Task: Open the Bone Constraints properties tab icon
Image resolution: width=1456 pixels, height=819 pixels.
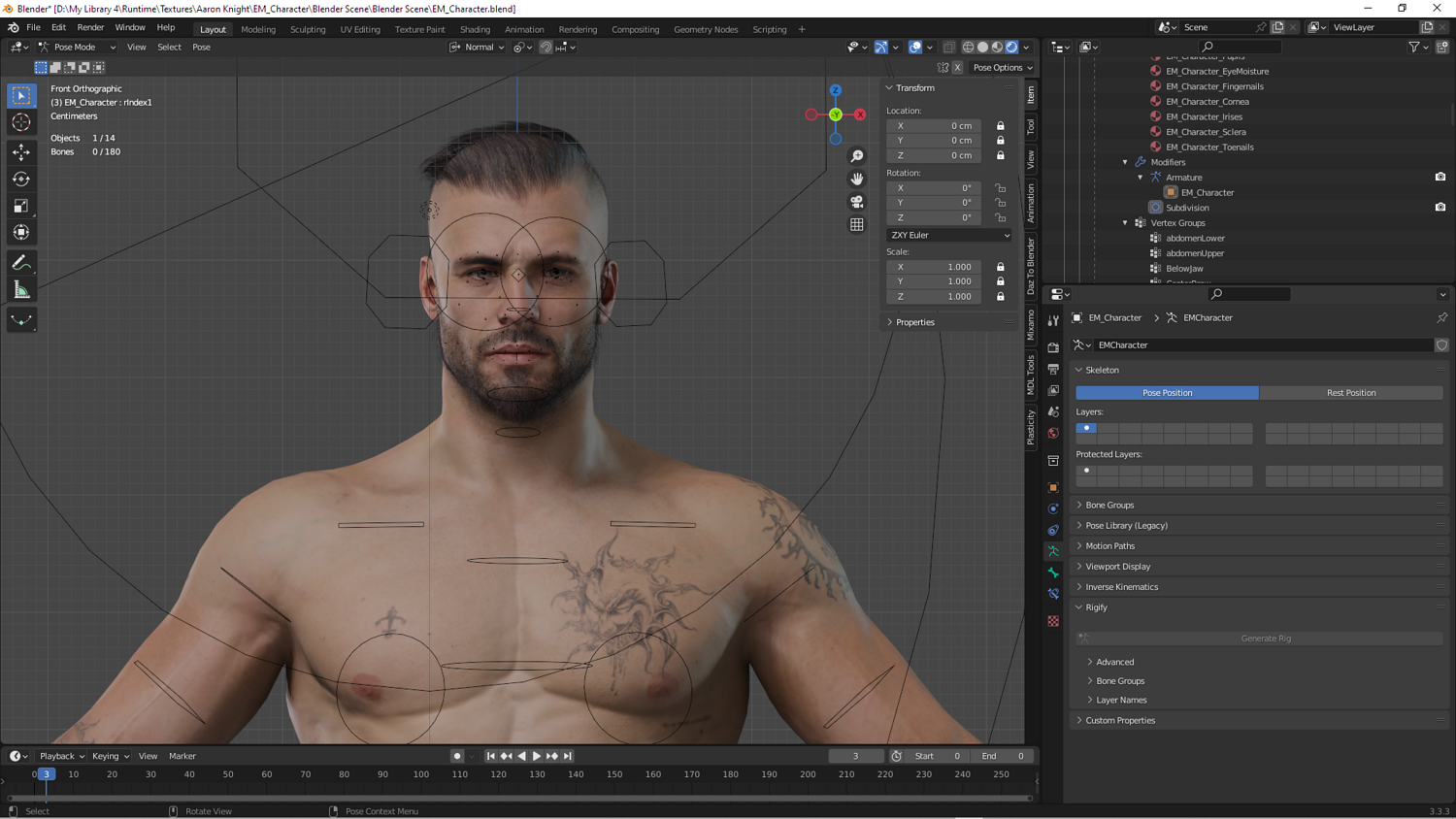Action: (1053, 594)
